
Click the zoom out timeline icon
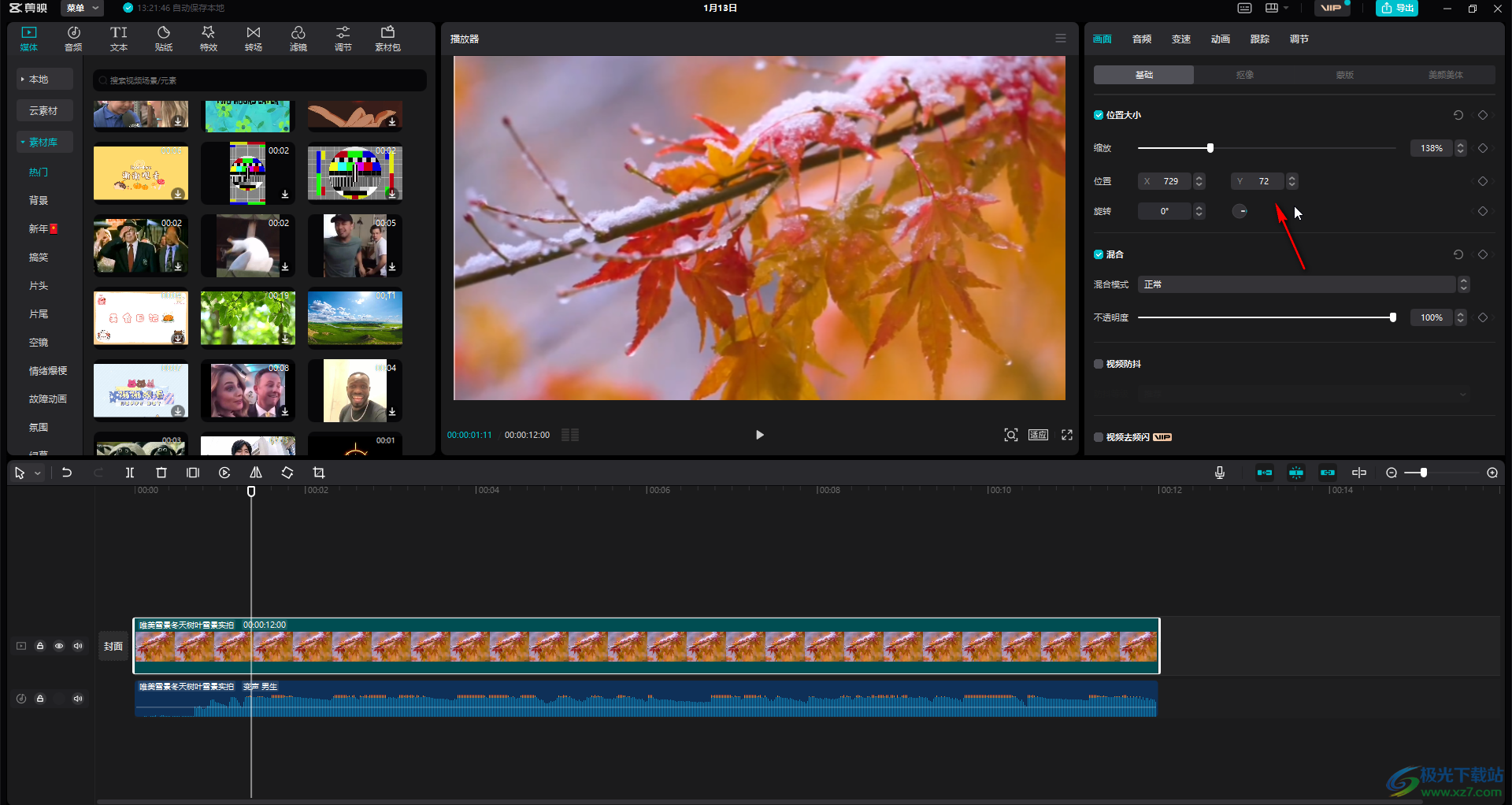click(1392, 473)
